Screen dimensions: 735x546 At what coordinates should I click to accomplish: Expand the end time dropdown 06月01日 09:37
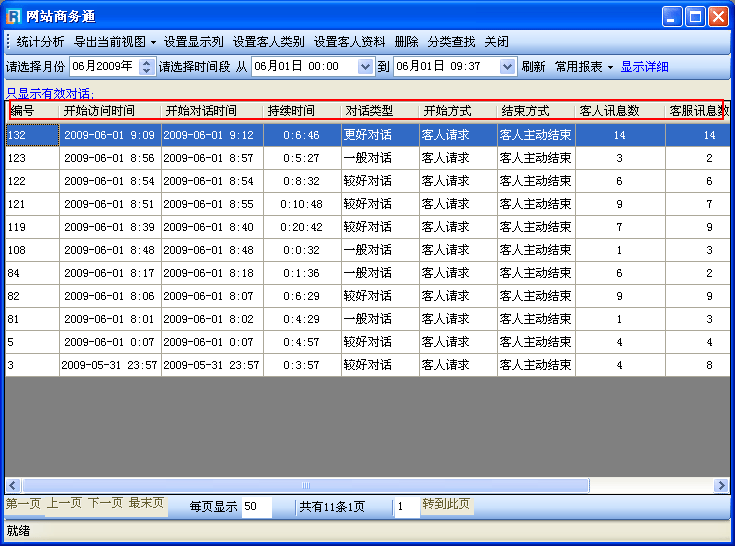pos(507,67)
